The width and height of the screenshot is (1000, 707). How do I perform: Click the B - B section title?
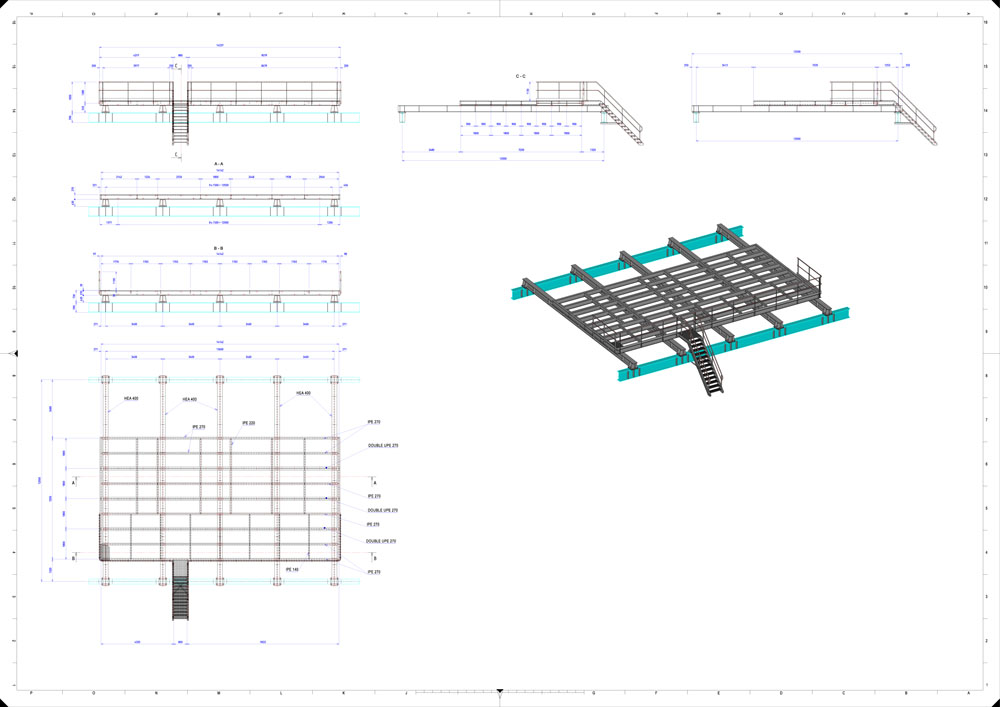(x=219, y=248)
